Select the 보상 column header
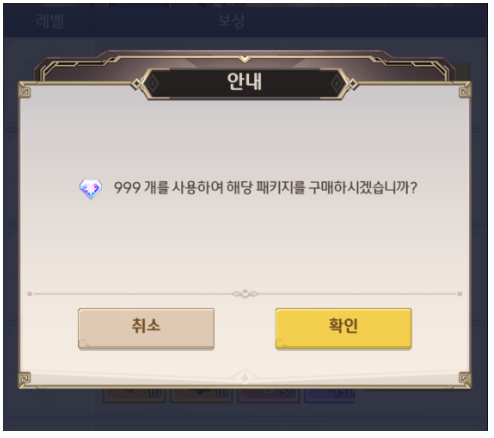The height and width of the screenshot is (438, 494). point(232,21)
